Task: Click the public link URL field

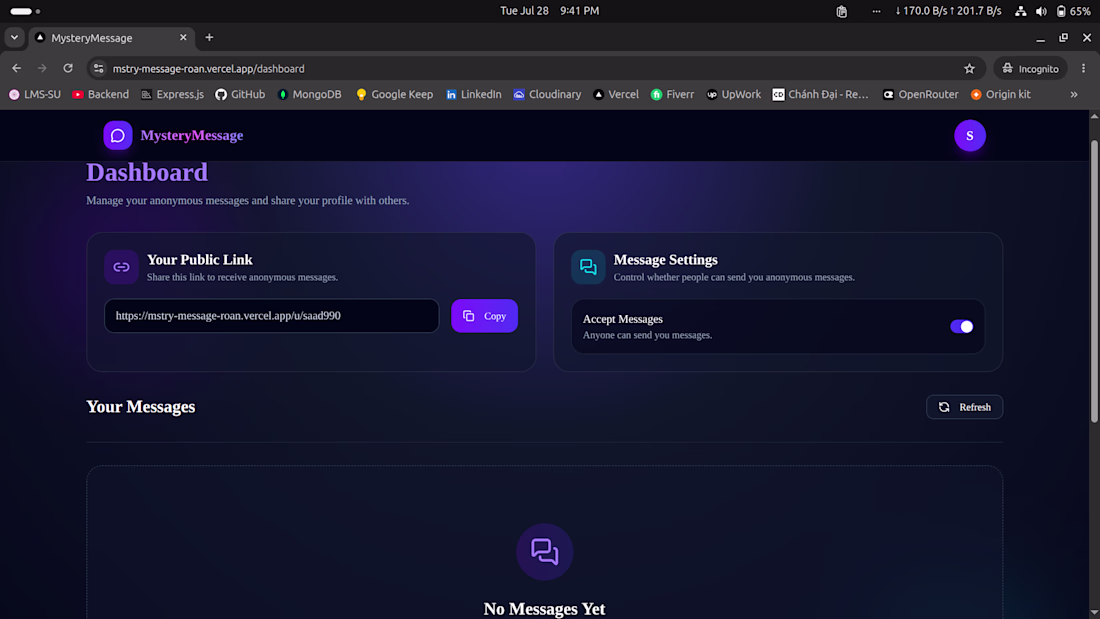Action: point(271,316)
